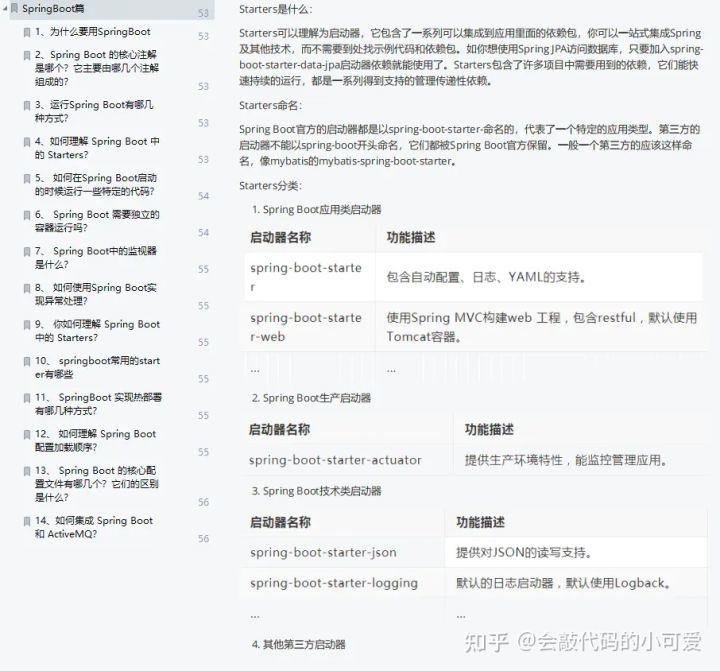Open bookmark 11、SpringBoot 实现热部署有哪几种方式
Image resolution: width=720 pixels, height=671 pixels.
98,404
